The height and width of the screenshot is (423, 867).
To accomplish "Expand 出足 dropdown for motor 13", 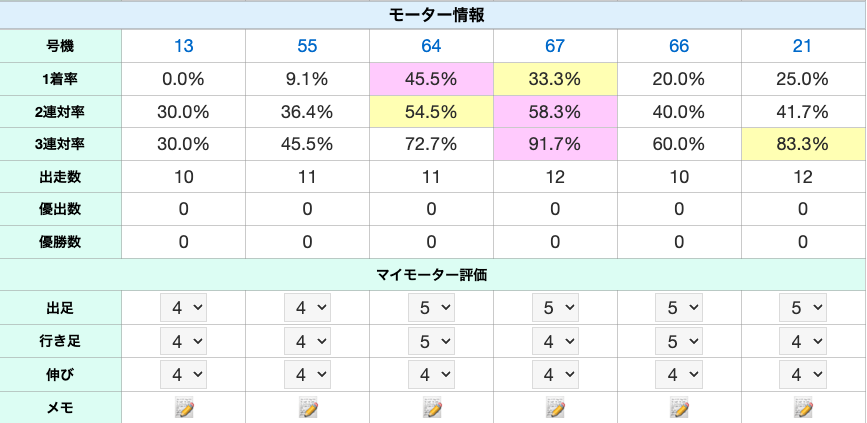I will (x=184, y=308).
